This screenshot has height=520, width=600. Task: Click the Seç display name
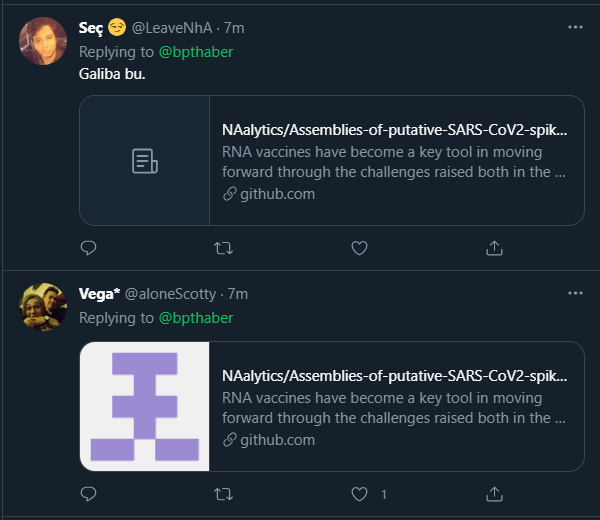[90, 28]
